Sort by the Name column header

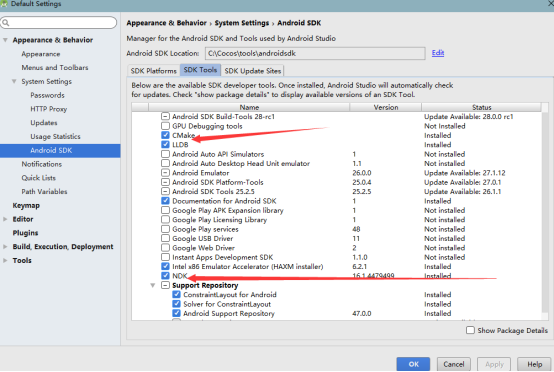tap(249, 107)
